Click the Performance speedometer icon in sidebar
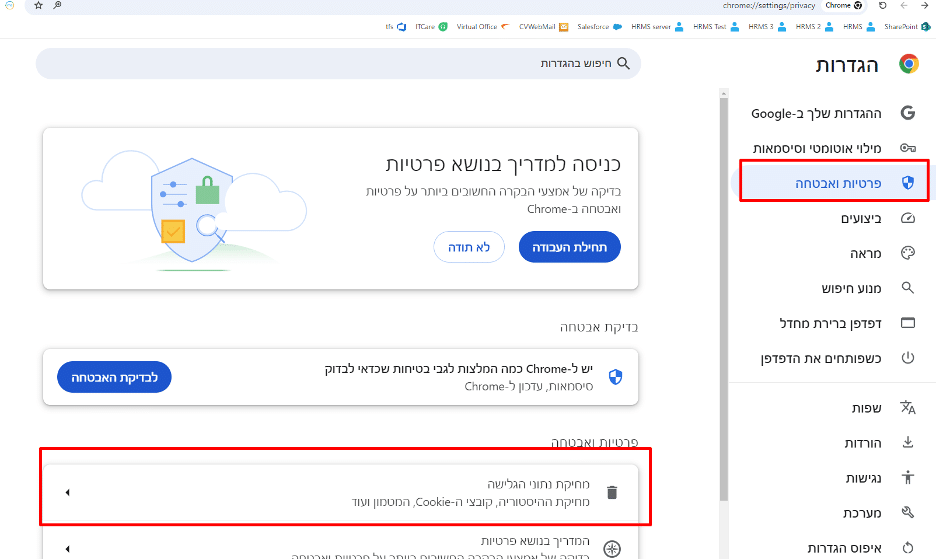 pyautogui.click(x=908, y=218)
